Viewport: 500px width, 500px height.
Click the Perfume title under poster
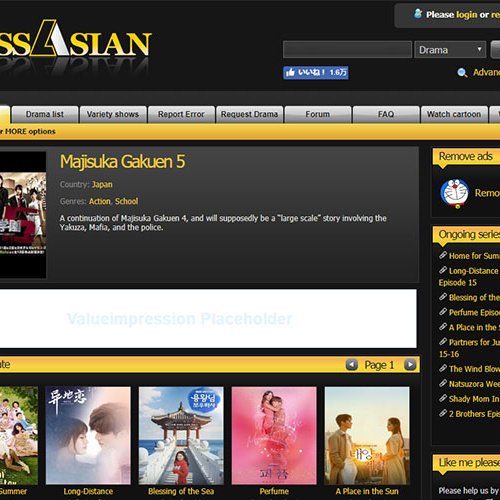click(x=274, y=491)
